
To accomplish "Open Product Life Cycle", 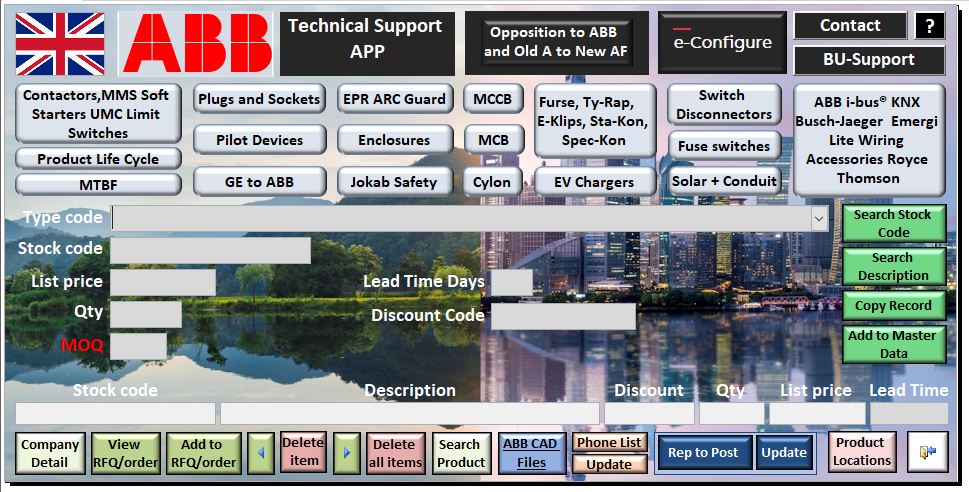I will (98, 159).
